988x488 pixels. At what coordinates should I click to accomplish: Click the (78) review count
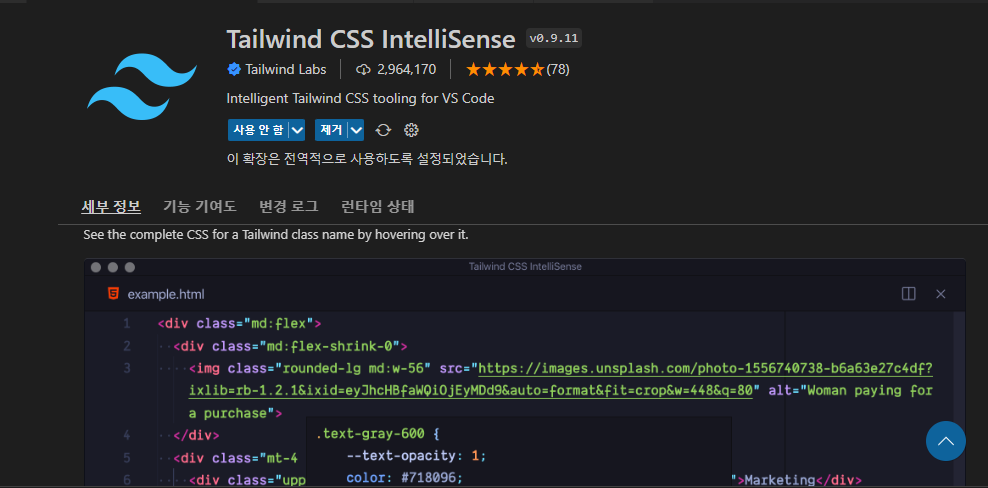558,69
